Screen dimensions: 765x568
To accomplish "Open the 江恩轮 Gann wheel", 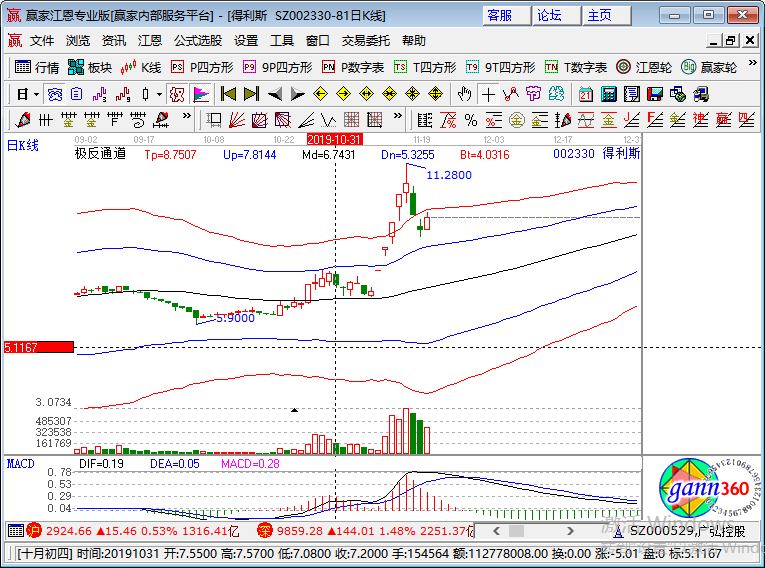I will click(644, 67).
